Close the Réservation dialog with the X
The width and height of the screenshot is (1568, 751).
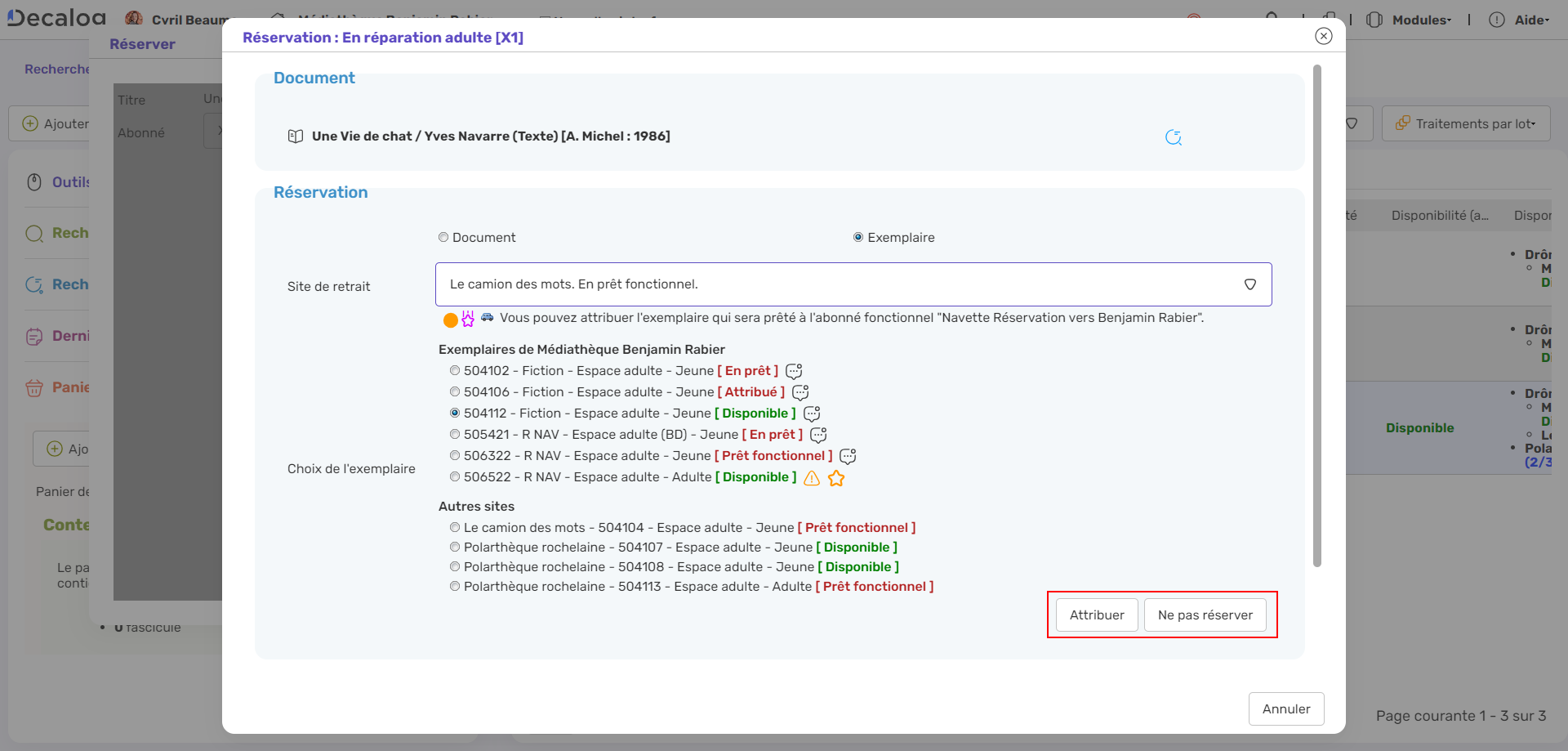pyautogui.click(x=1323, y=36)
